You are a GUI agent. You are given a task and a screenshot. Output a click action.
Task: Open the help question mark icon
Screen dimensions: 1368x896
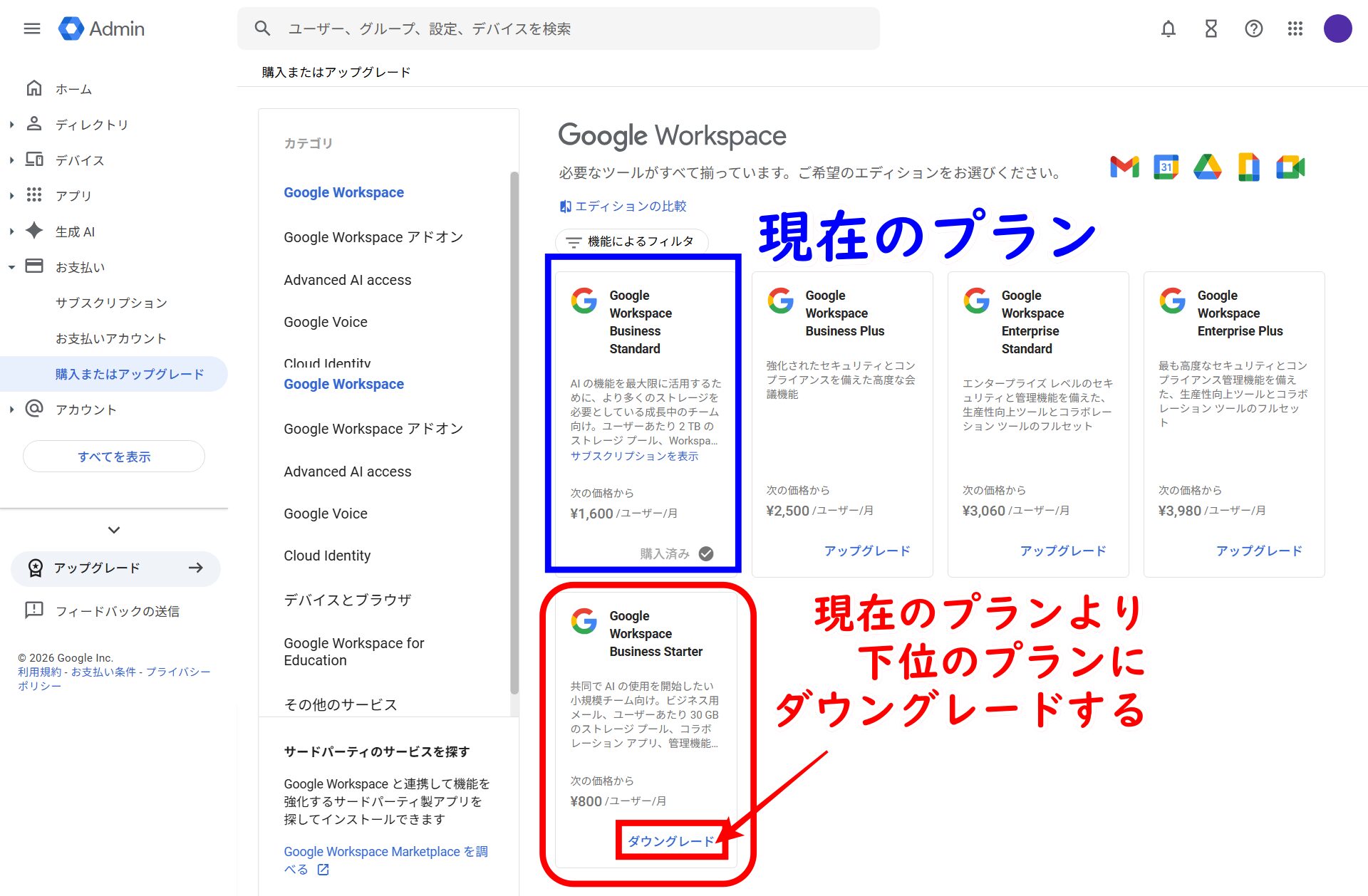[x=1253, y=28]
